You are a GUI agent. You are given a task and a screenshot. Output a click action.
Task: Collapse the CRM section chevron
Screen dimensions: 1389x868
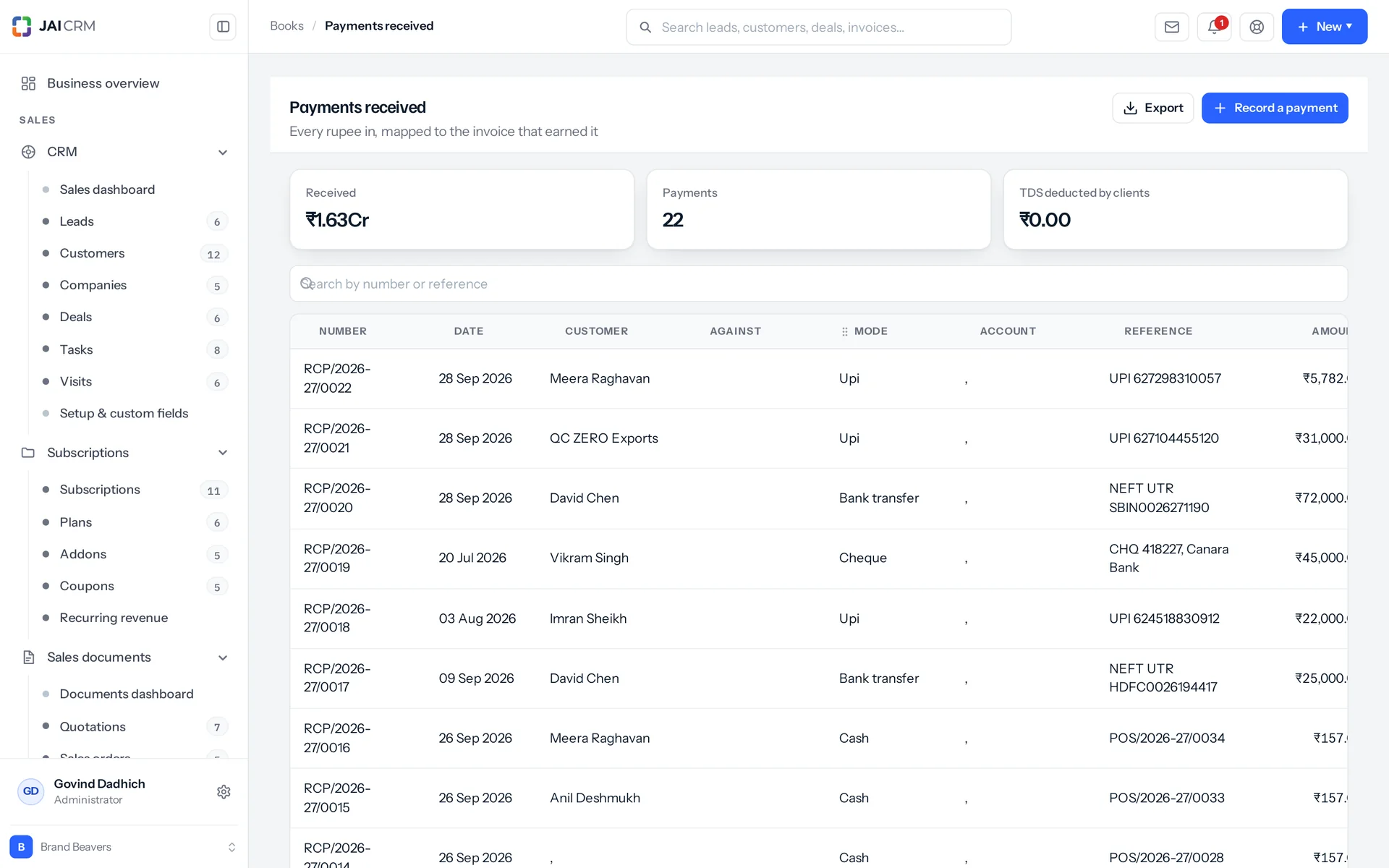click(223, 152)
